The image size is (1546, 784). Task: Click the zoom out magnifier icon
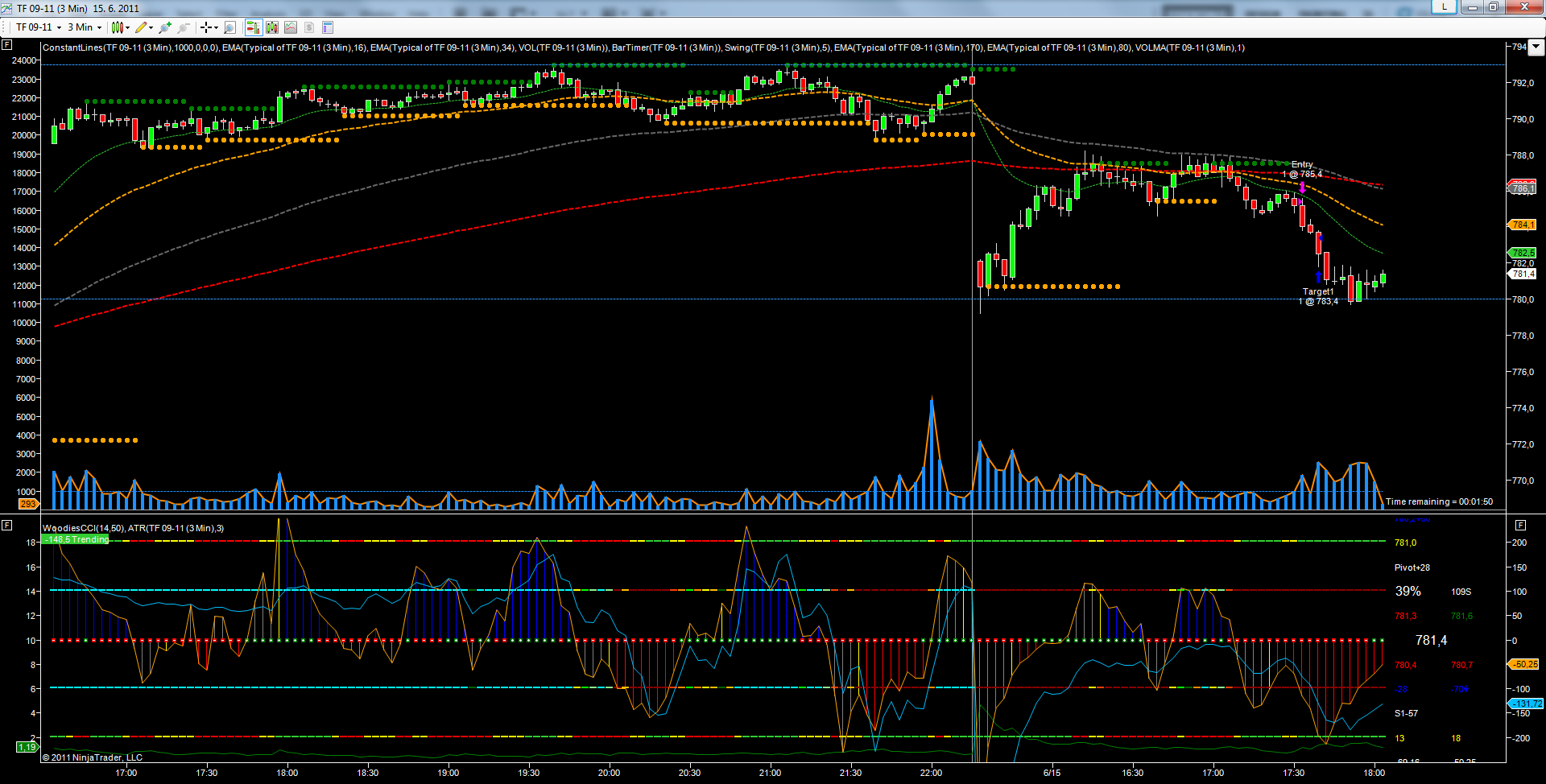tap(184, 27)
